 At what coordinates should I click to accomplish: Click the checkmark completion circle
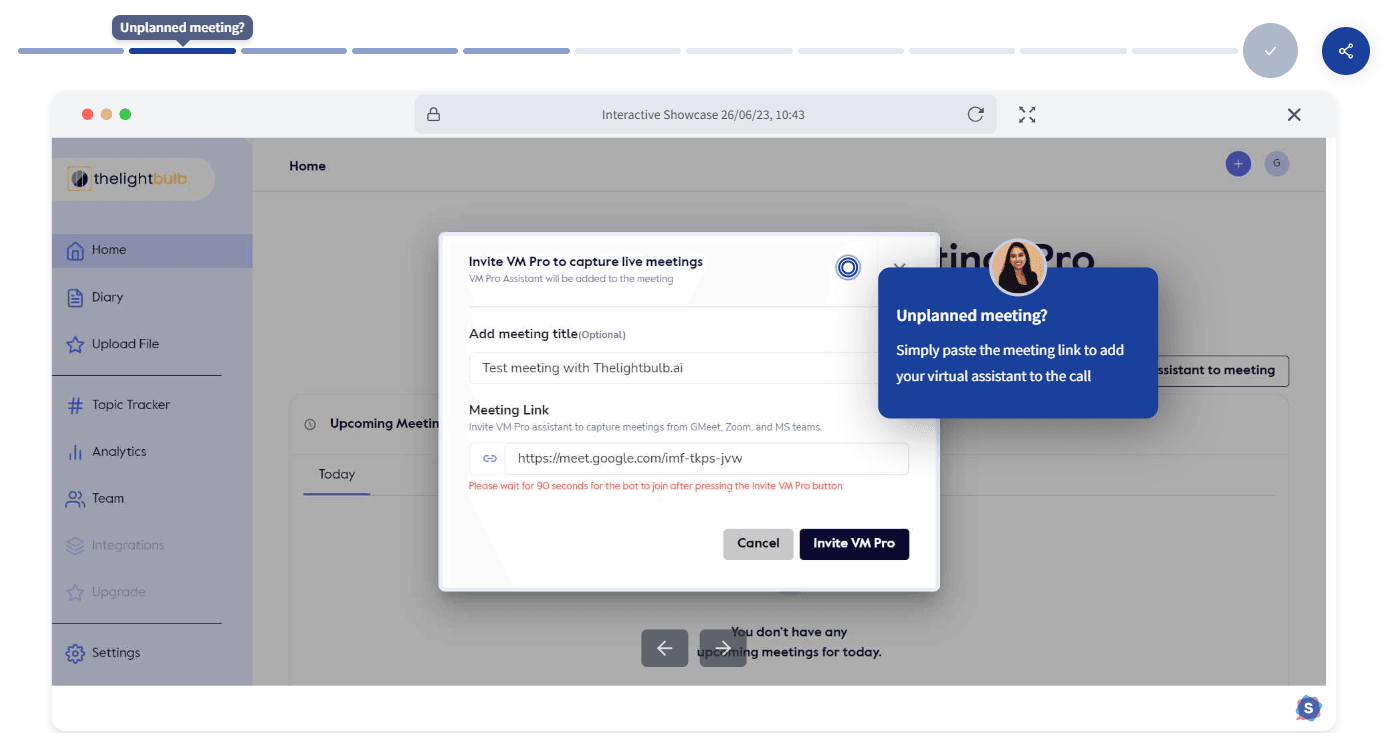click(x=1270, y=51)
